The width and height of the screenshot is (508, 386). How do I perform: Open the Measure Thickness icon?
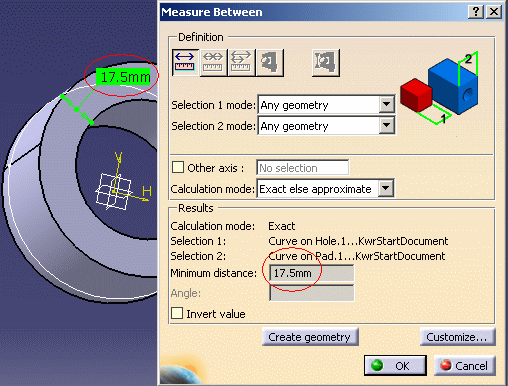[326, 62]
